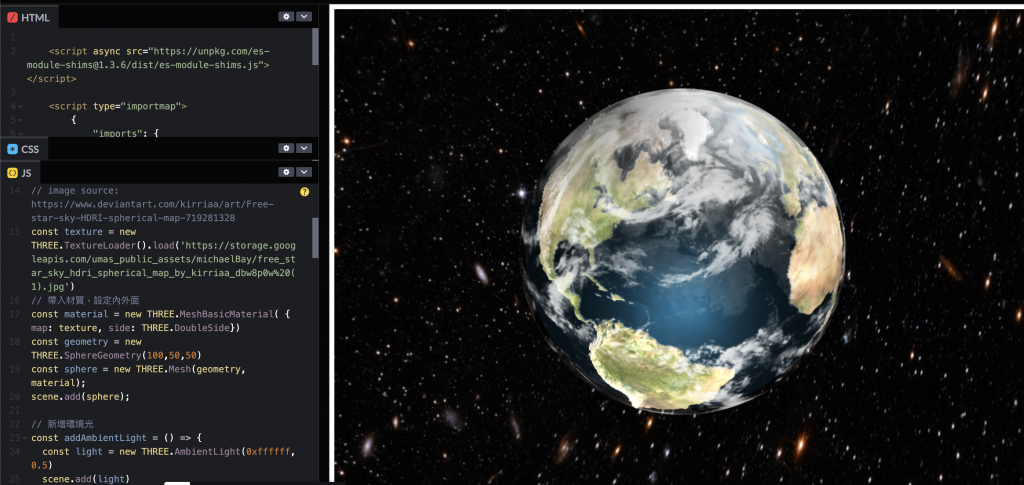Click "const addAmbientLight = () => {"
This screenshot has height=485, width=1024.
coord(117,438)
